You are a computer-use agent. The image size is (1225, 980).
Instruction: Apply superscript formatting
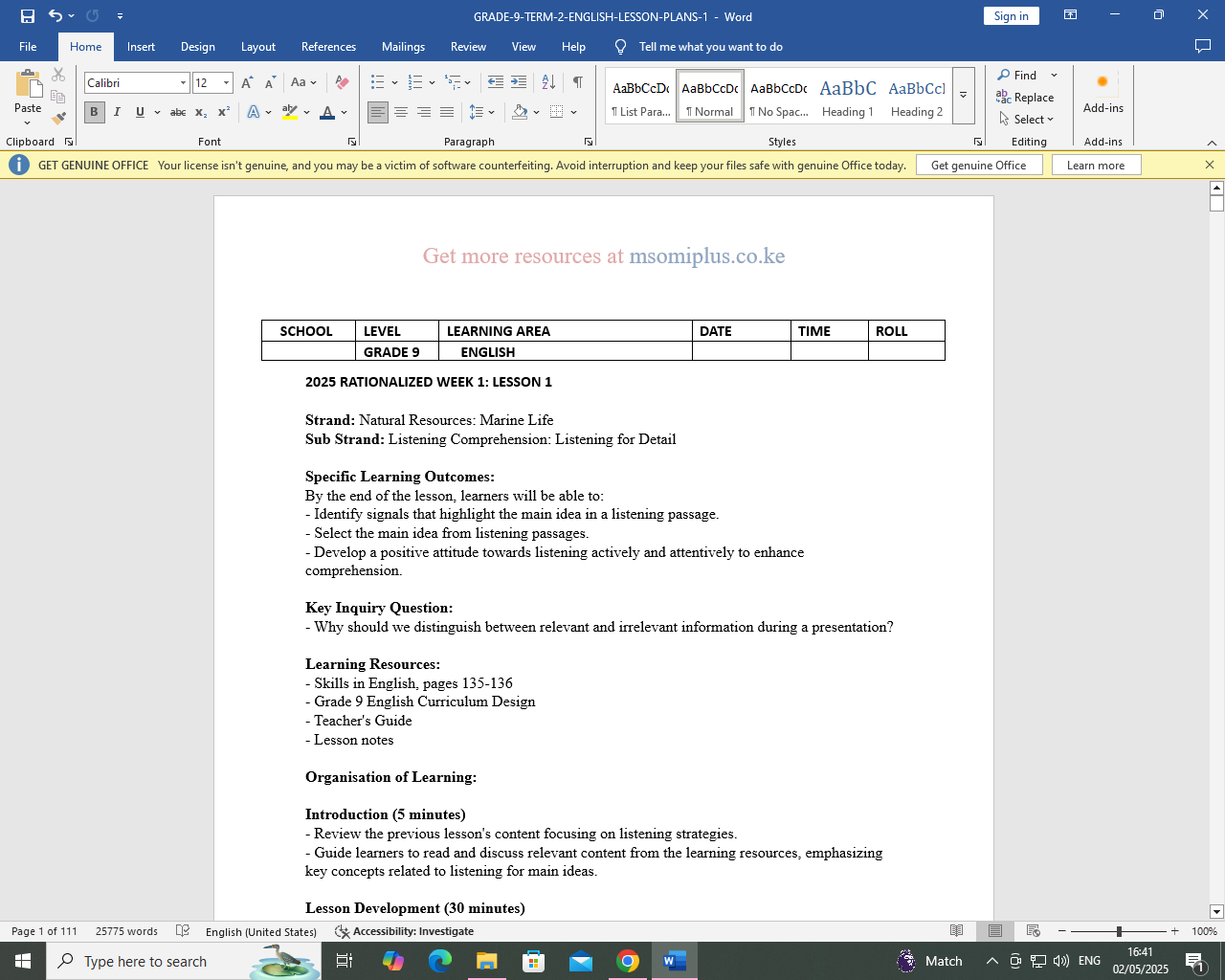[x=223, y=113]
